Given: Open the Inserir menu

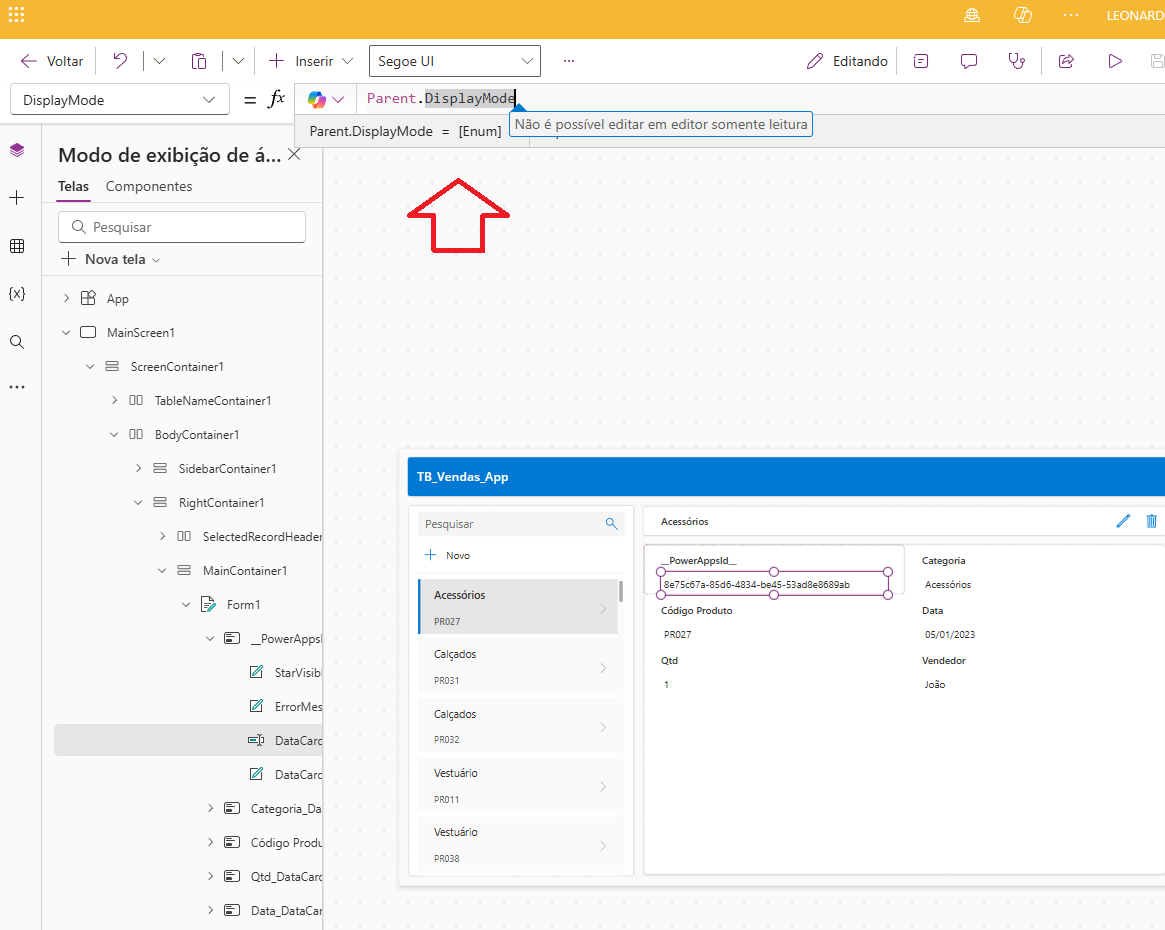Looking at the screenshot, I should 311,62.
